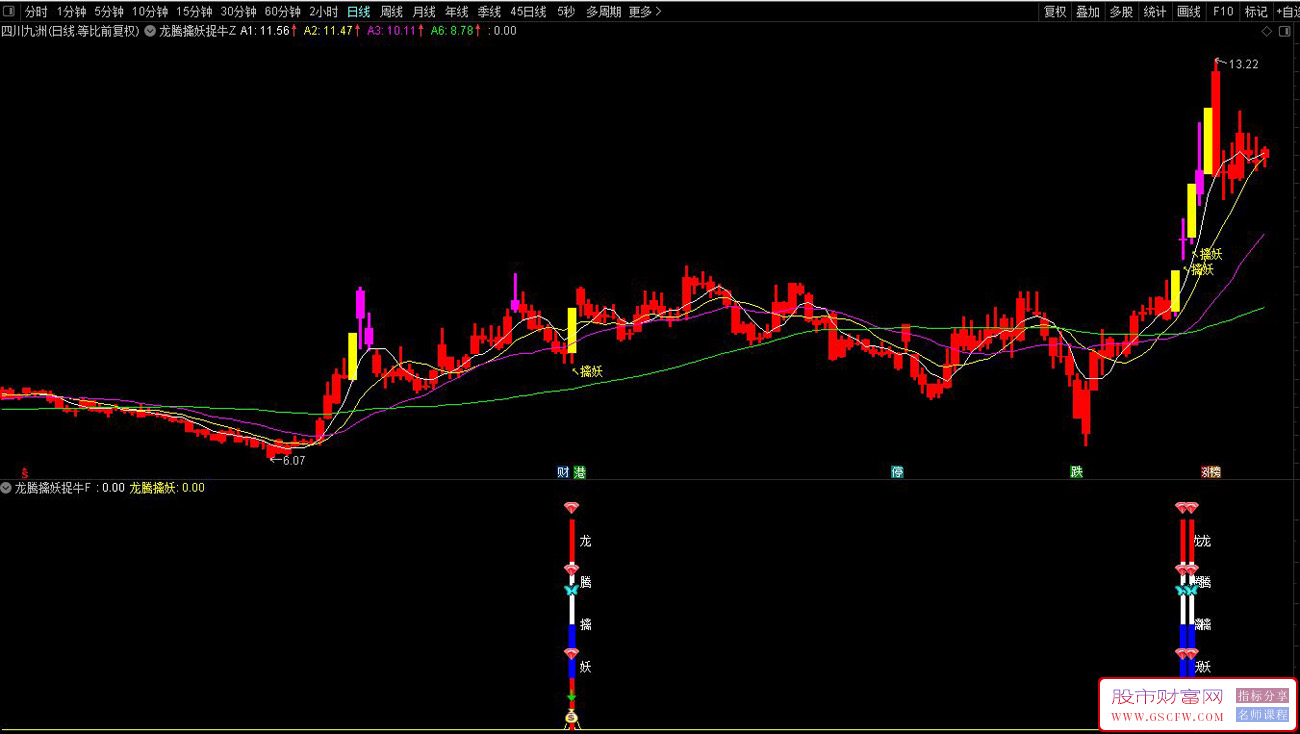The height and width of the screenshot is (734, 1300).
Task: Click the diamond icon at chart corner
Action: pyautogui.click(x=1266, y=31)
